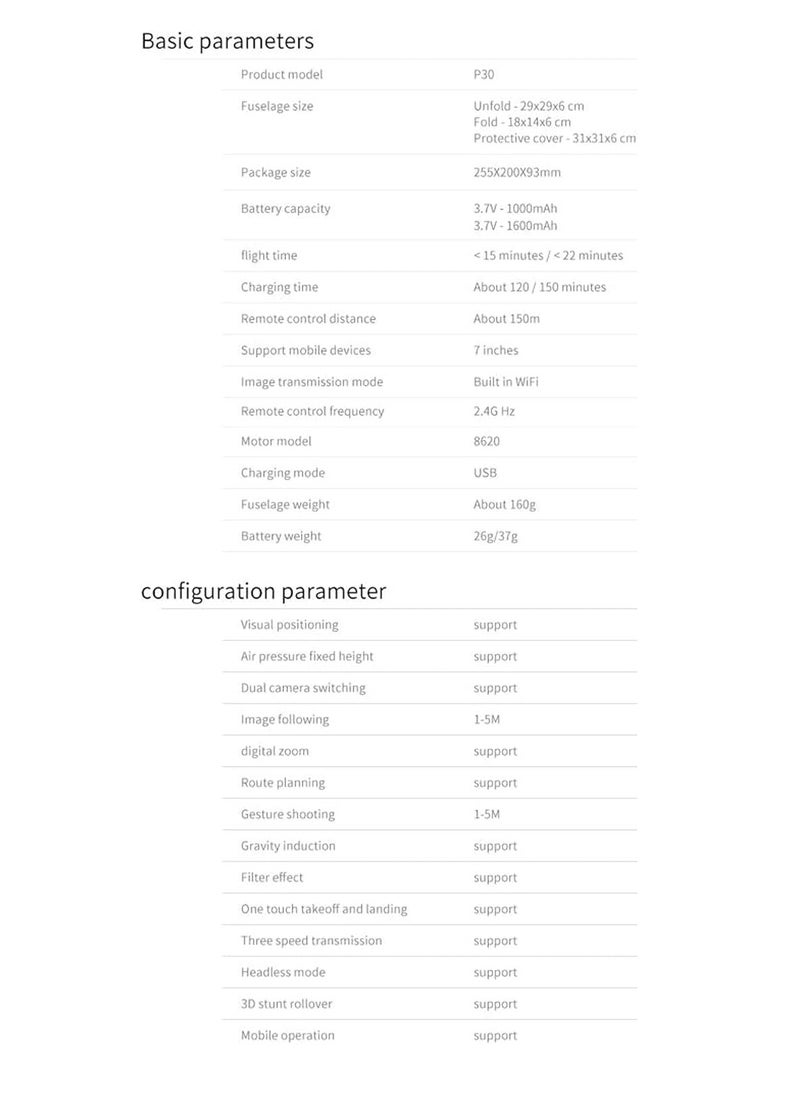800x1096 pixels.
Task: Select the Product model label
Action: (x=282, y=75)
